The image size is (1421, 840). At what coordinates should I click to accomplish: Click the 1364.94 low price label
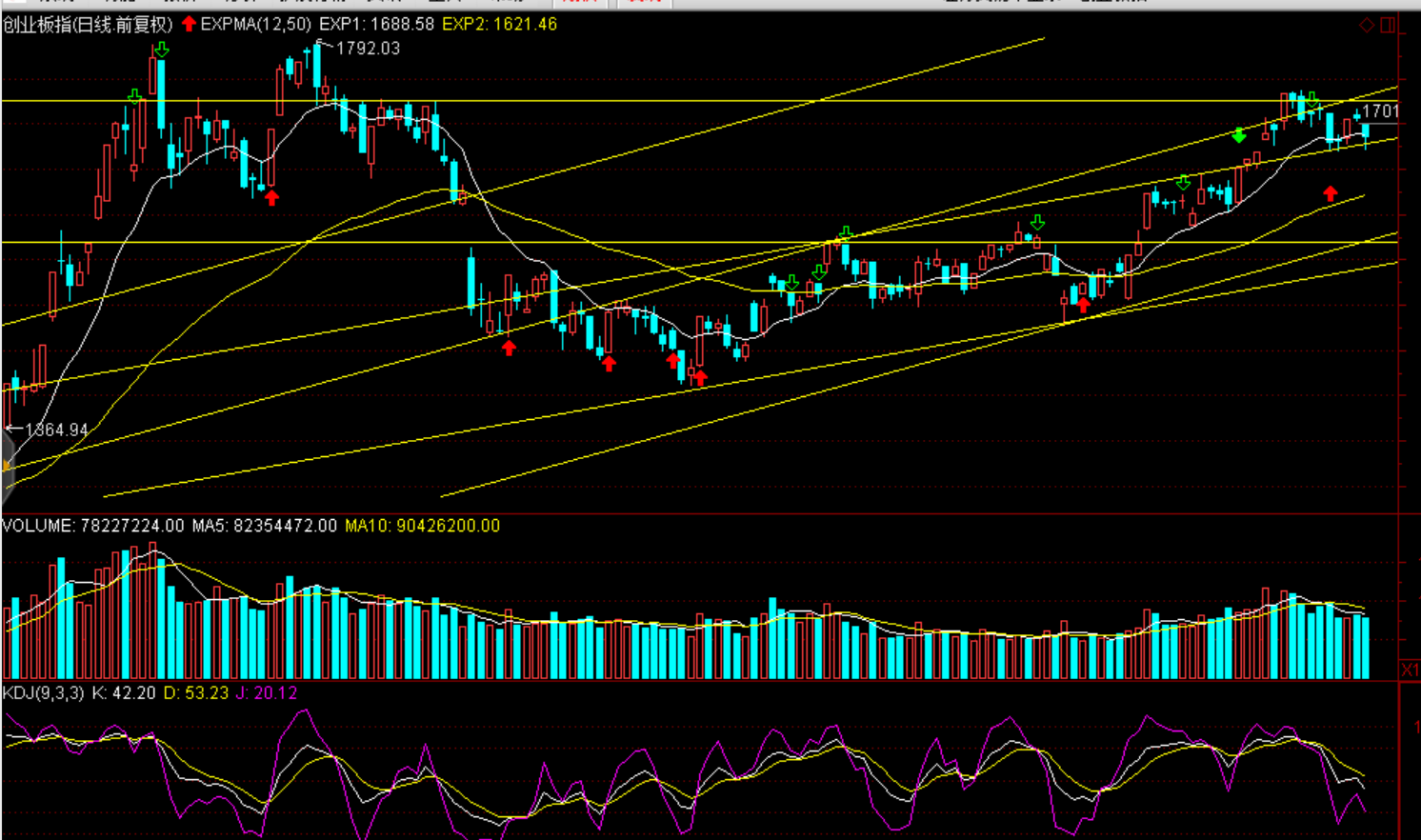click(56, 430)
